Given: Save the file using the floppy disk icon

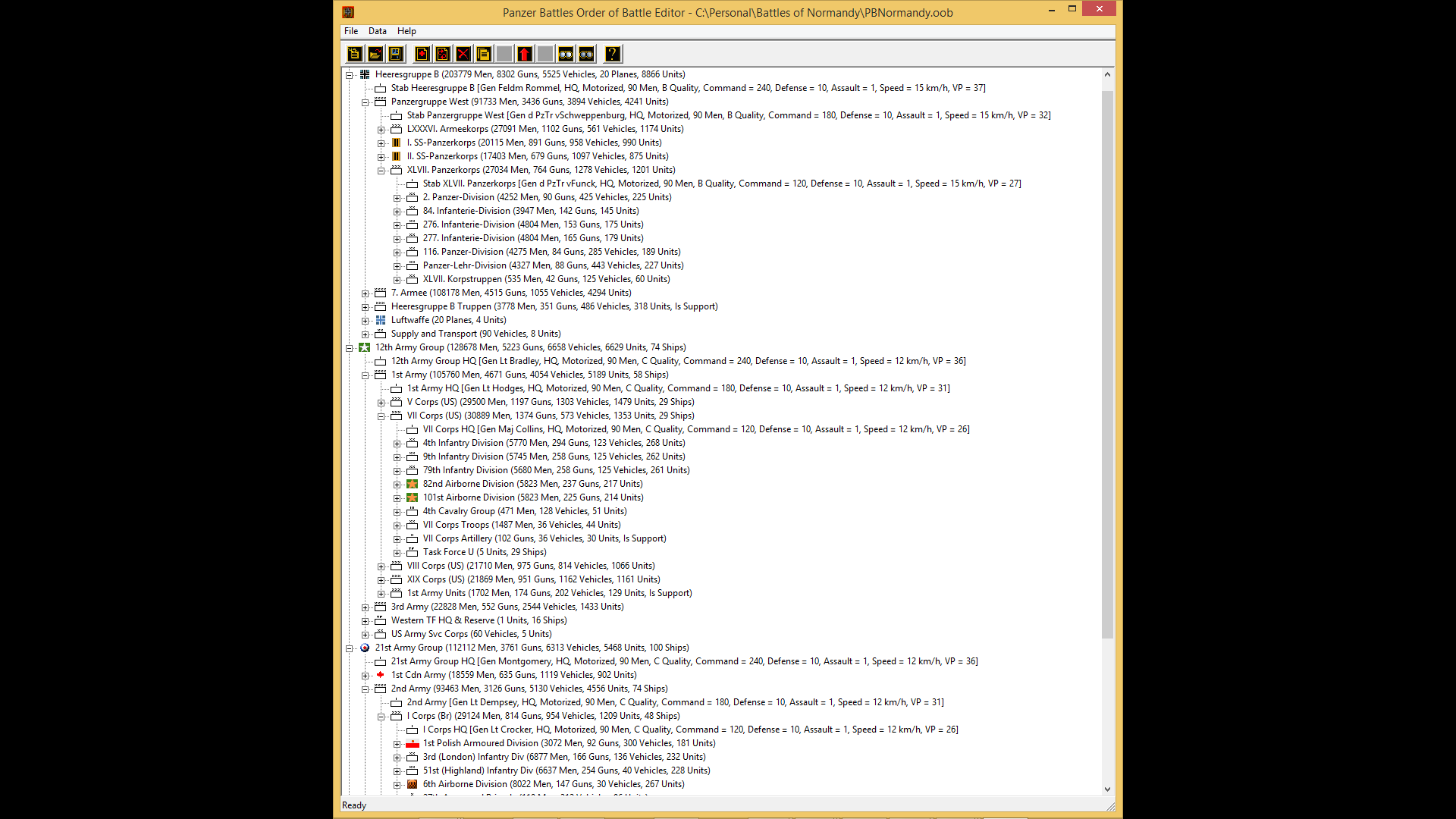Looking at the screenshot, I should tap(395, 54).
